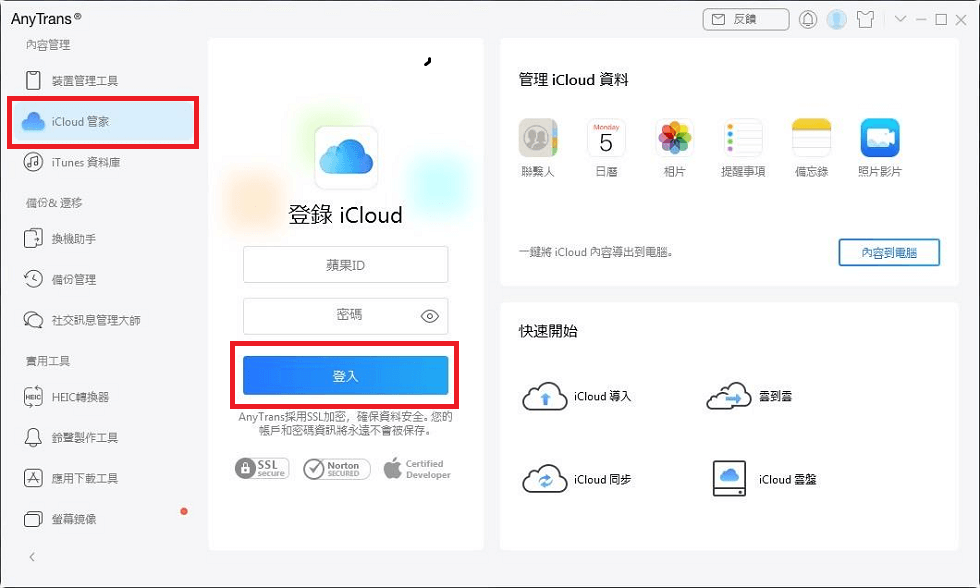The image size is (980, 588).
Task: Open iCloud 雲盤 drive
Action: click(x=764, y=479)
